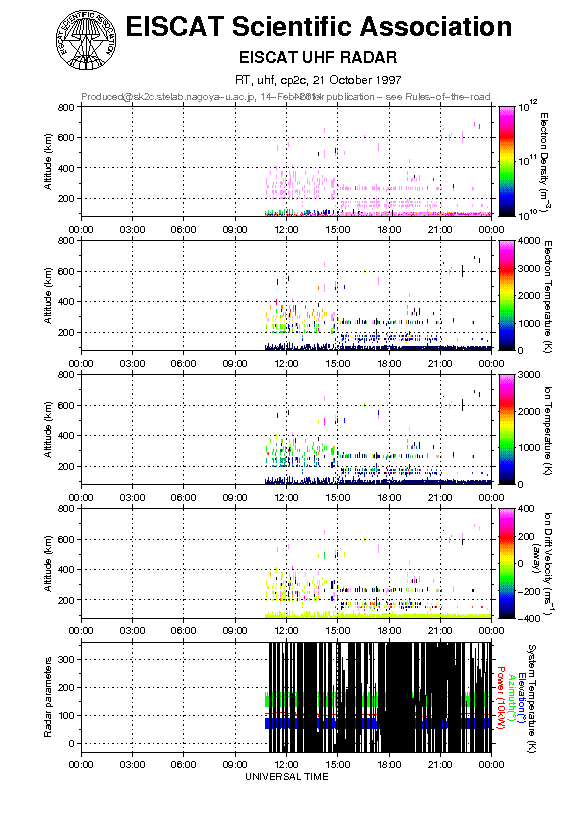Click the Ion Drift Velocity color bar

(507, 563)
